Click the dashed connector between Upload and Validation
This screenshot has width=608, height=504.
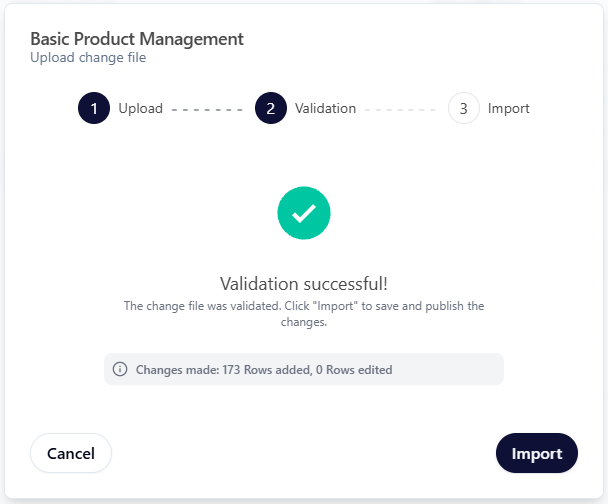(208, 108)
